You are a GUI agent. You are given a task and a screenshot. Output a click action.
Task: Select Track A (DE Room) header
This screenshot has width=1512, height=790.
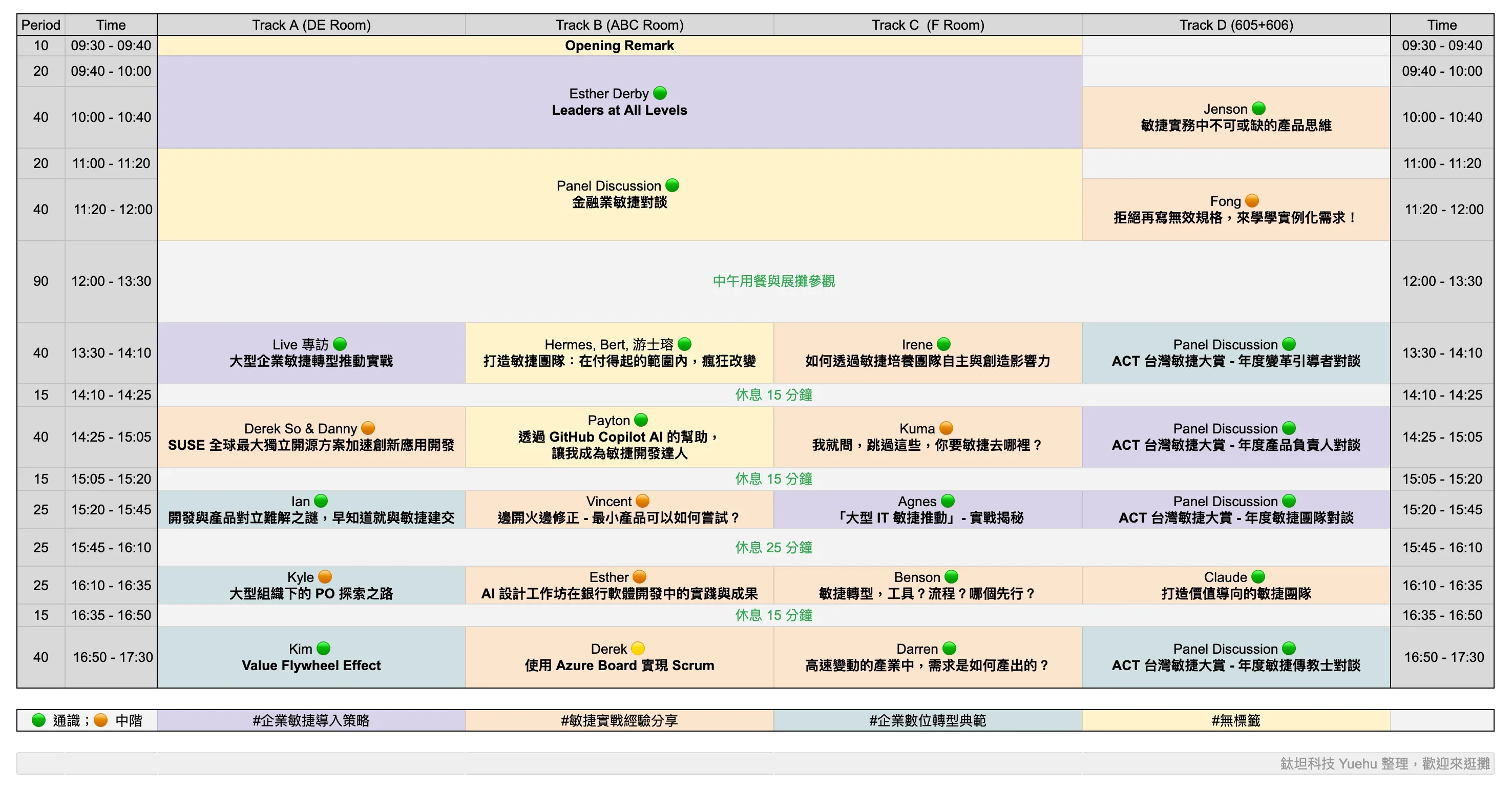tap(311, 25)
